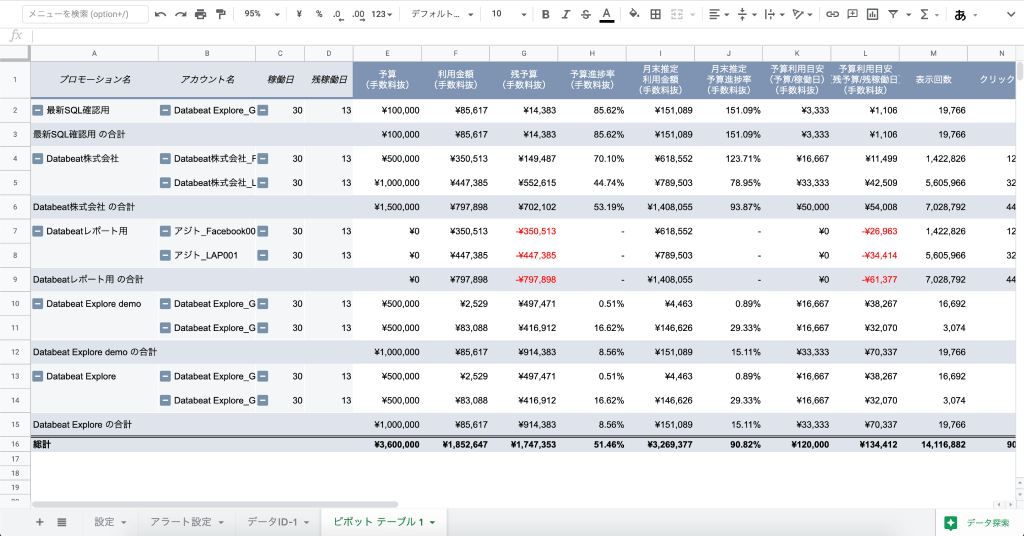Click the merge cells icon
The image size is (1024, 536).
coord(677,14)
